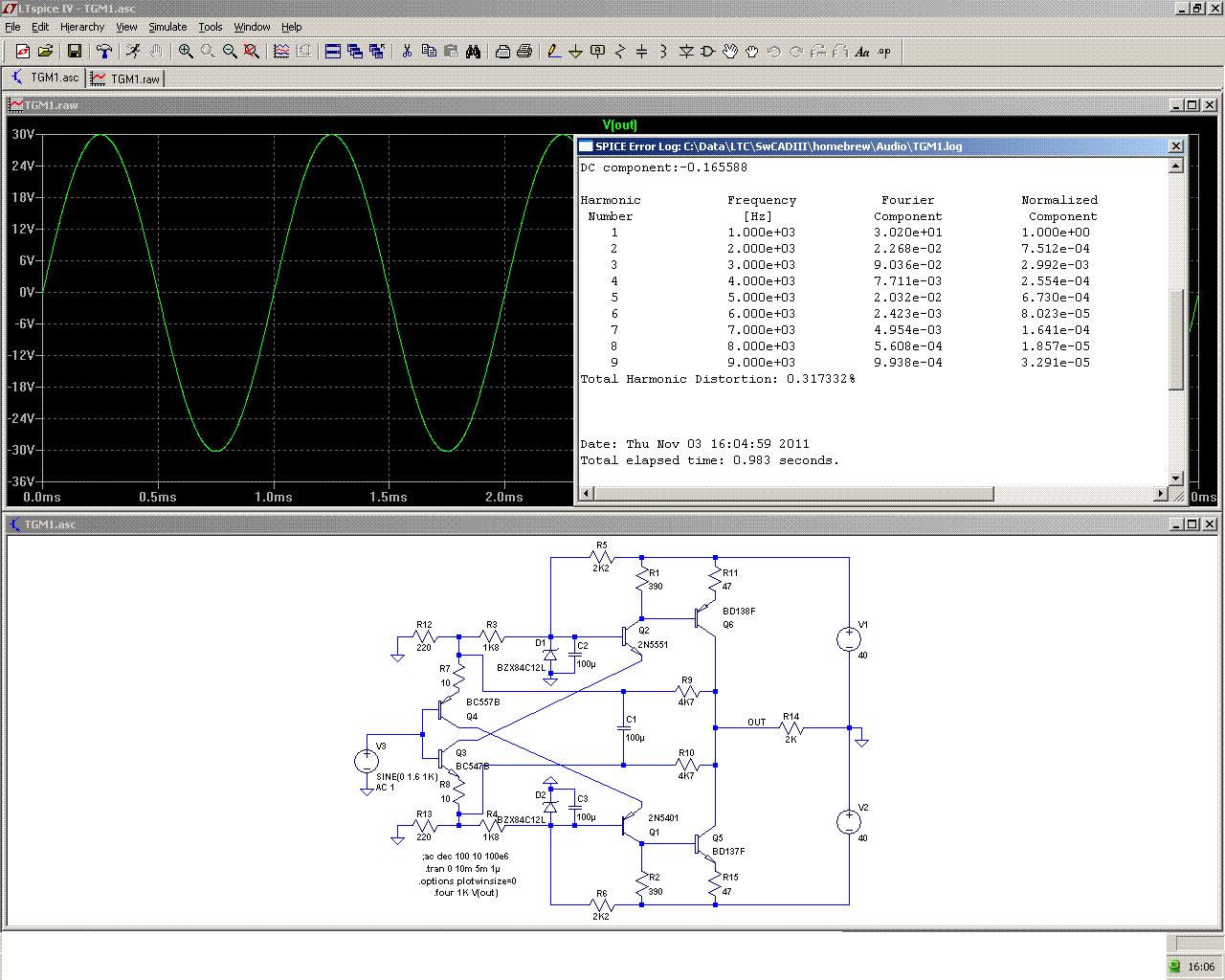The image size is (1225, 980).
Task: Run the simulation with the running man icon
Action: (134, 52)
